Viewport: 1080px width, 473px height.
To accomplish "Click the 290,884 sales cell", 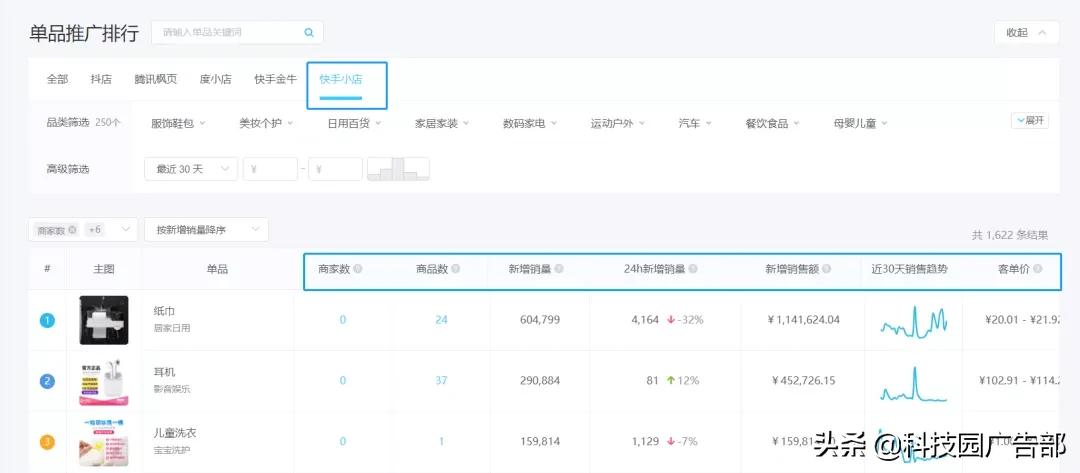I will (x=540, y=381).
